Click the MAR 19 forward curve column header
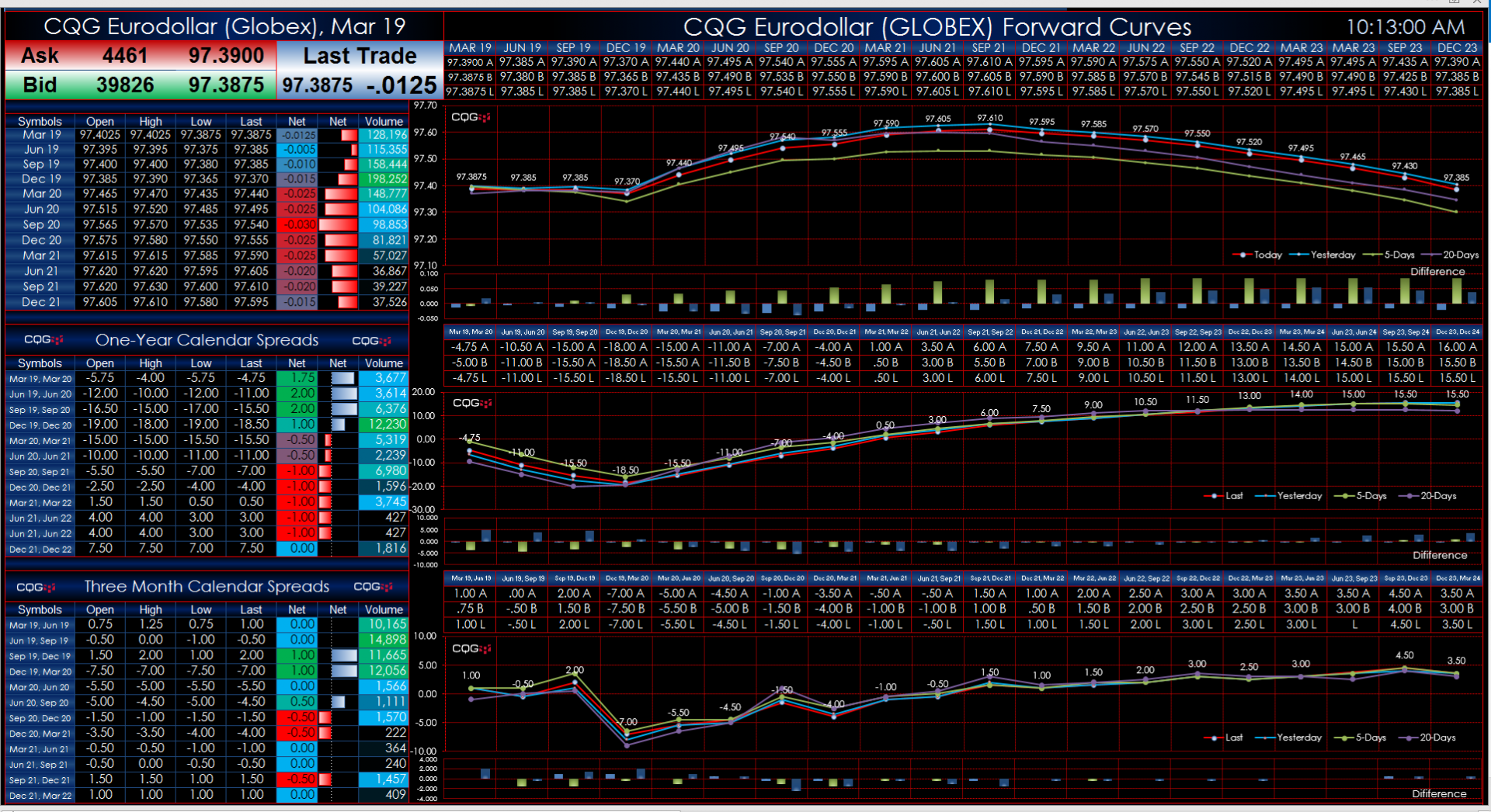The height and width of the screenshot is (812, 1491). [470, 48]
